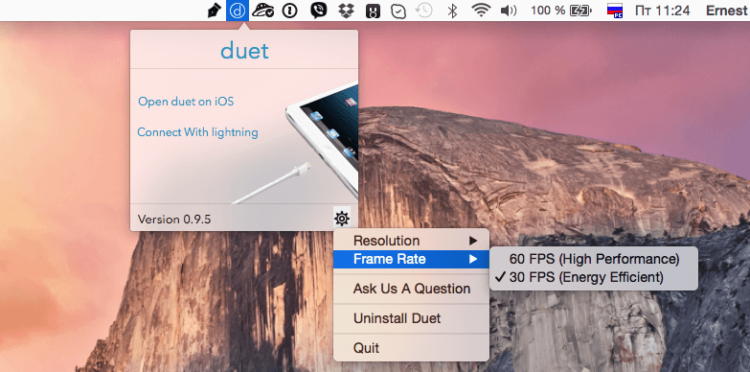Click the UFO-shaped menu bar icon
Screen dimensions: 750x372
(x=263, y=11)
